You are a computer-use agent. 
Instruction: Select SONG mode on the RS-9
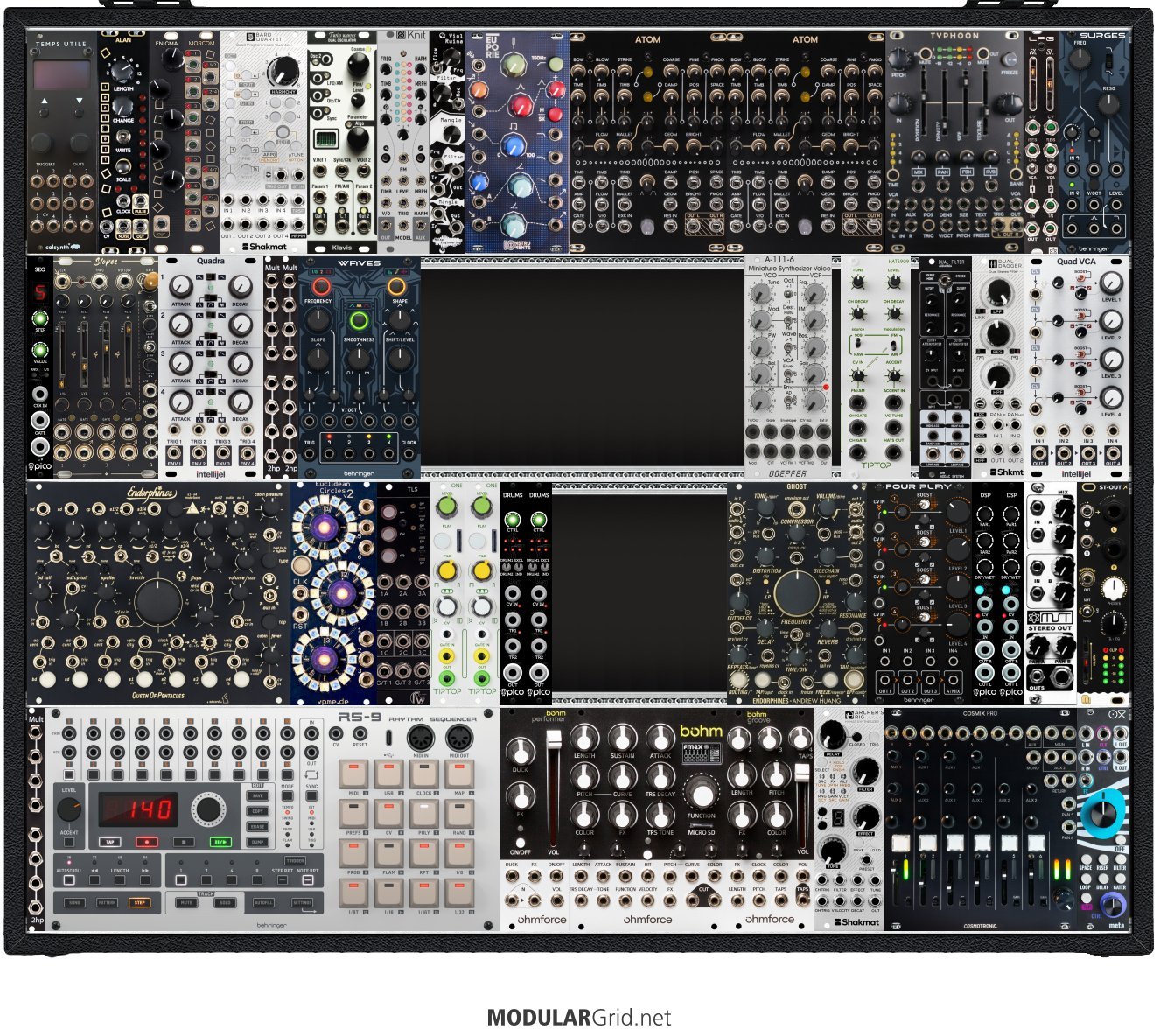point(75,902)
